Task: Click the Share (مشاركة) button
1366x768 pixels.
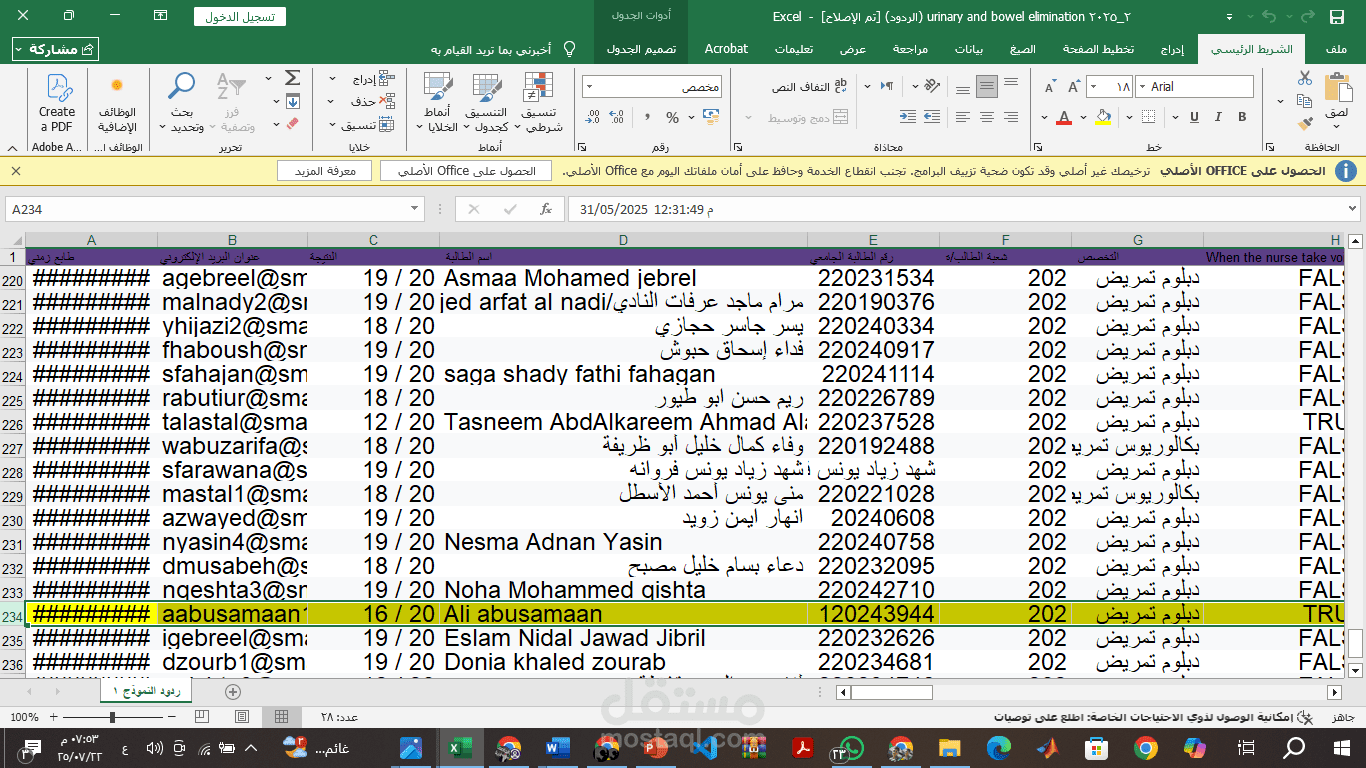Action: (55, 49)
